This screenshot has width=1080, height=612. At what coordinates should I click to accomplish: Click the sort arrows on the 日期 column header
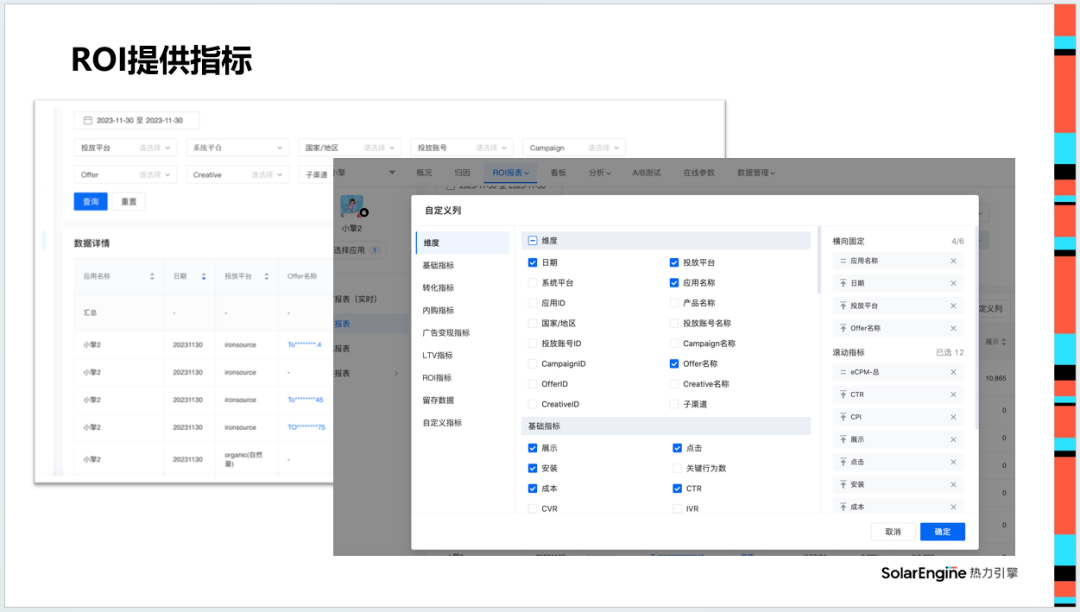coord(204,276)
